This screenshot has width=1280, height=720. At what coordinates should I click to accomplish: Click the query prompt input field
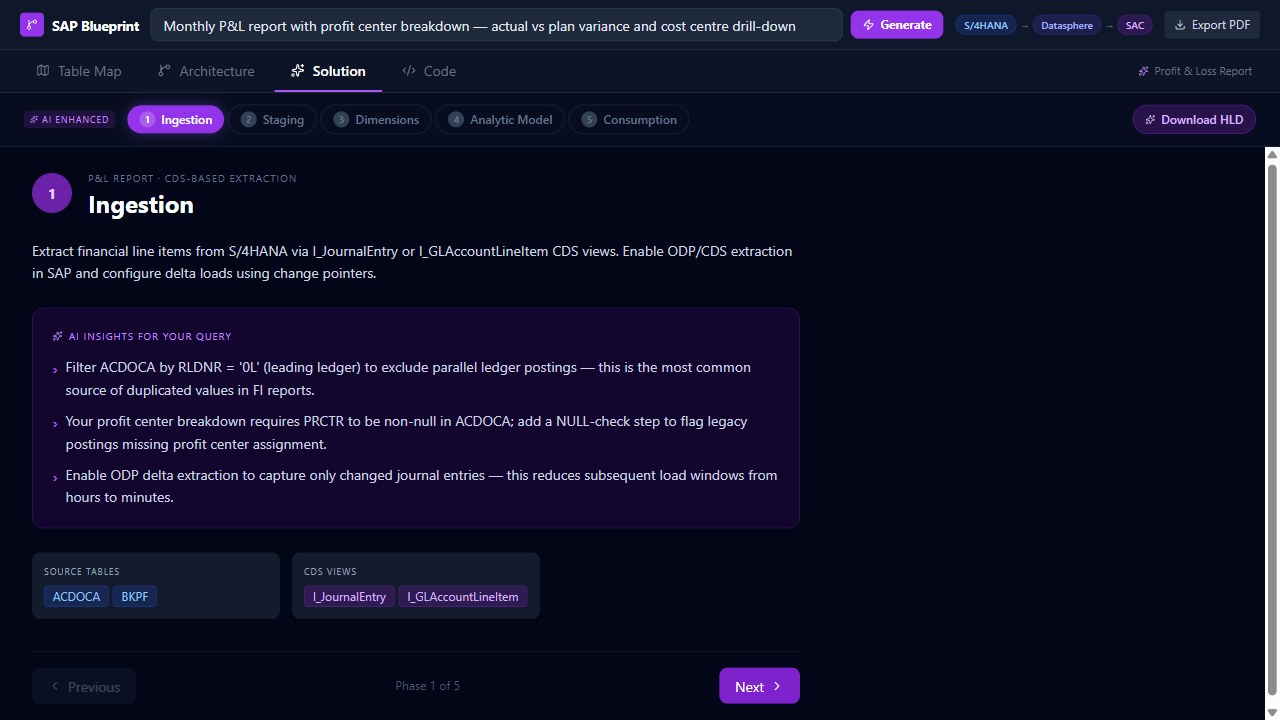click(496, 26)
